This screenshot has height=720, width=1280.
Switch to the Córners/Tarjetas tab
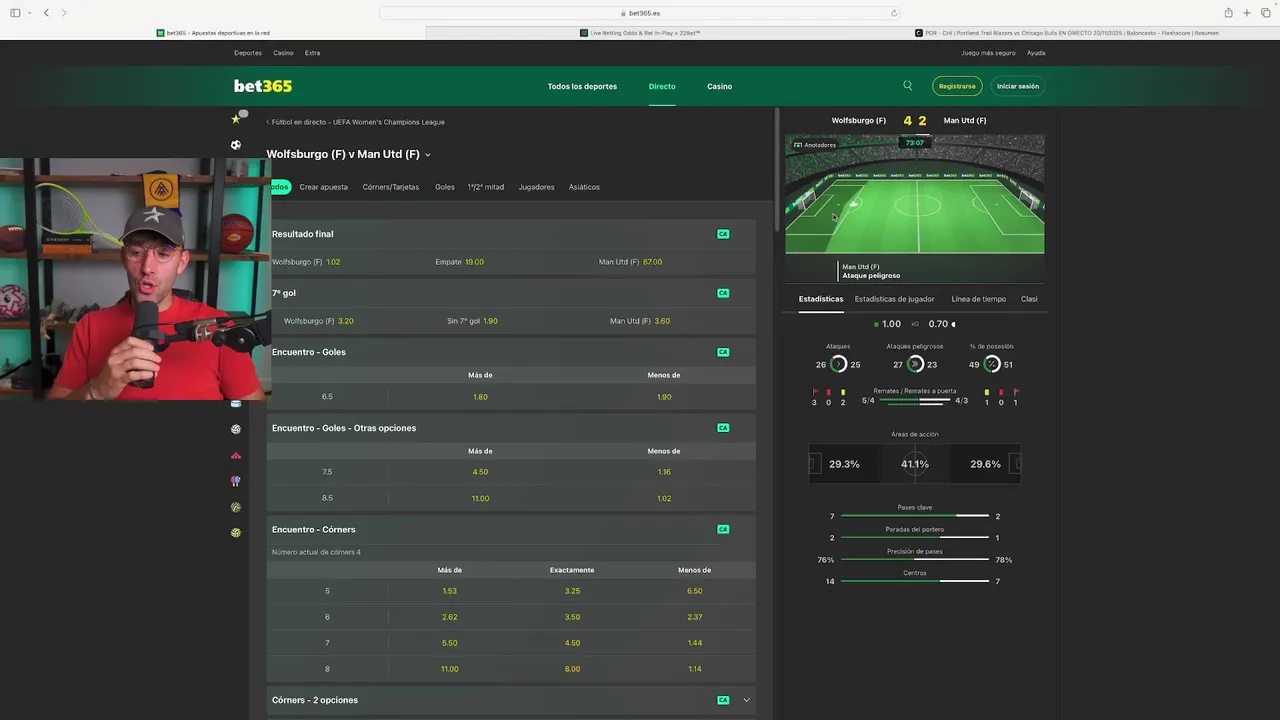(x=391, y=187)
